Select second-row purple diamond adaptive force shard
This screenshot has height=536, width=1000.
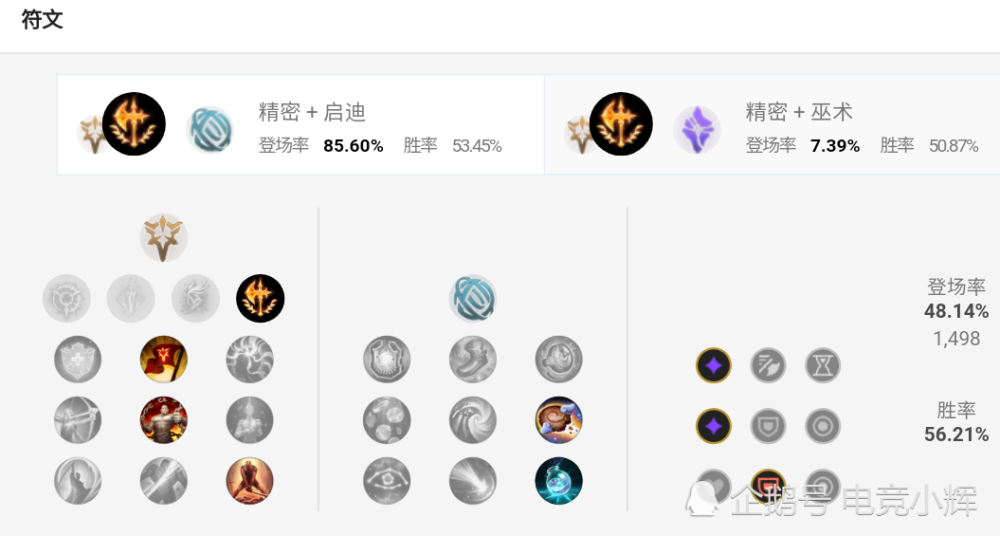tap(714, 426)
